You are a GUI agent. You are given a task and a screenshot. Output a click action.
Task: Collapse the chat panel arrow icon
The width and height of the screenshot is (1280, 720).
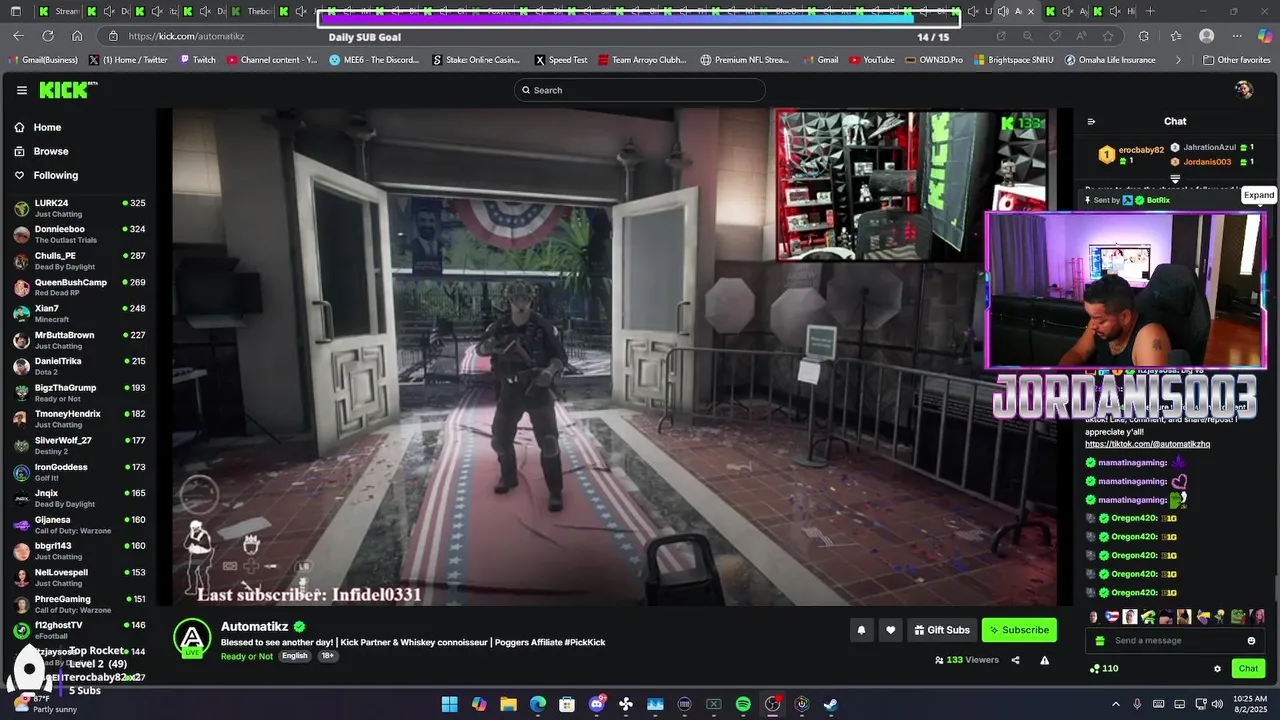pyautogui.click(x=1091, y=122)
